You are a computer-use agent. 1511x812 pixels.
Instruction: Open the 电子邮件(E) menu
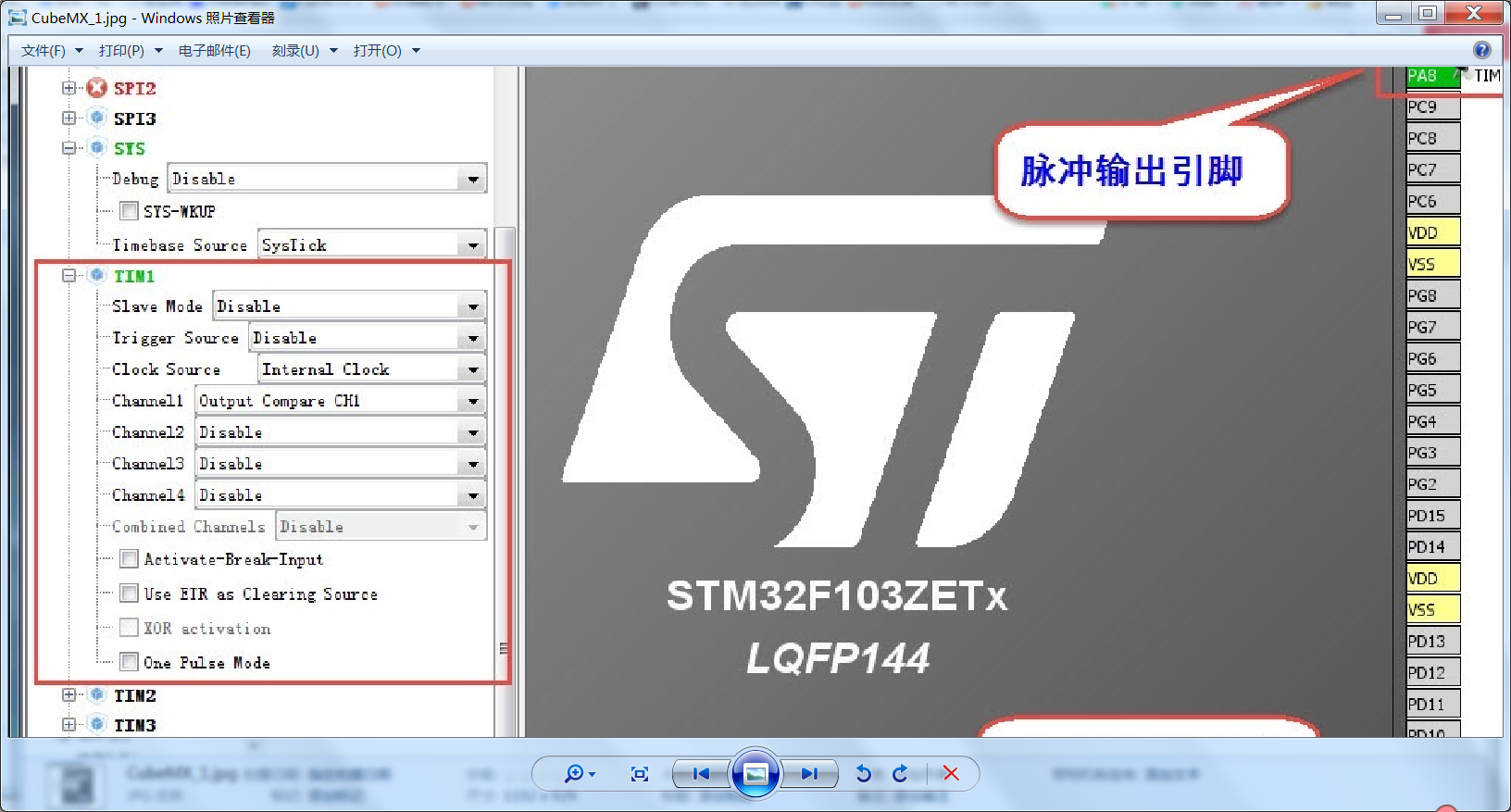click(215, 50)
